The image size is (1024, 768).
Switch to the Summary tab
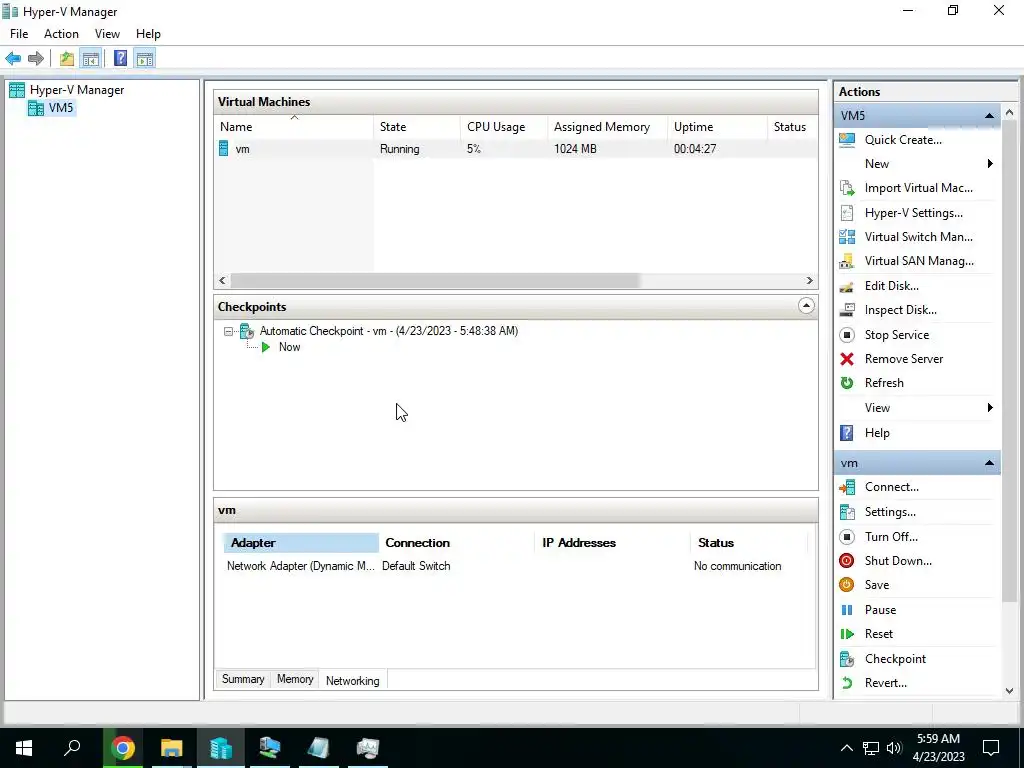[x=243, y=679]
